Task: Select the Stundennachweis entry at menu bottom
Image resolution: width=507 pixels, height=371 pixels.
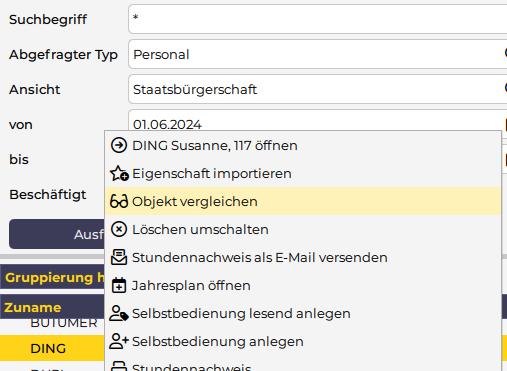Action: [303, 364]
